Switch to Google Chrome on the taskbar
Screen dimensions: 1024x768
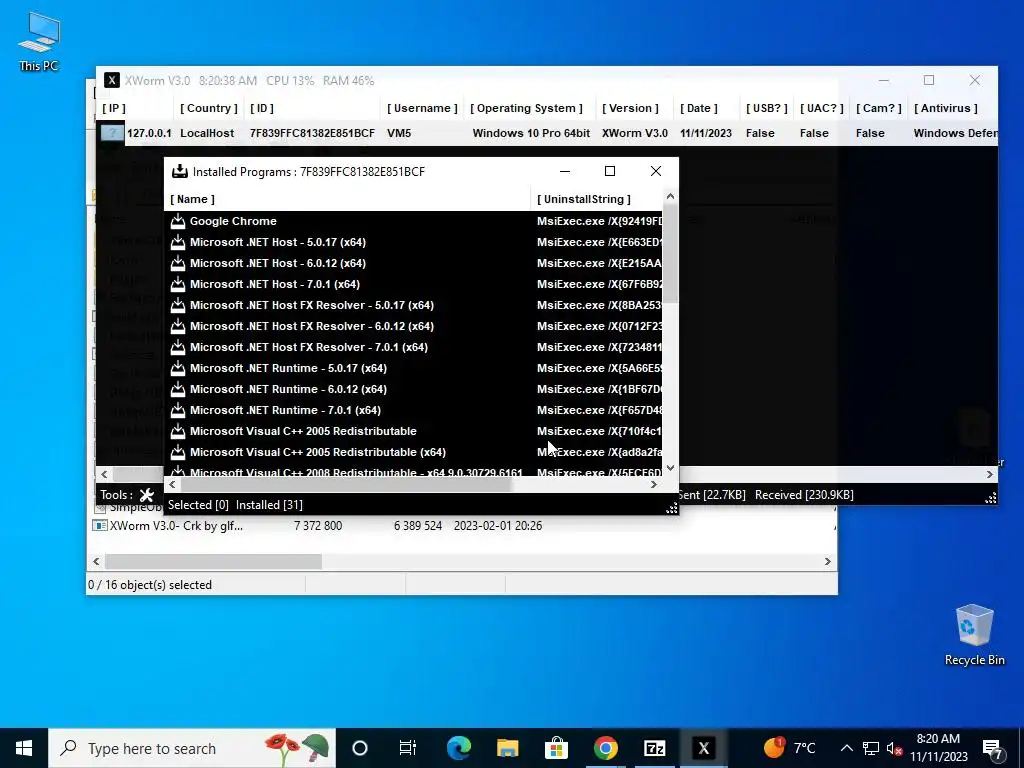click(x=605, y=748)
